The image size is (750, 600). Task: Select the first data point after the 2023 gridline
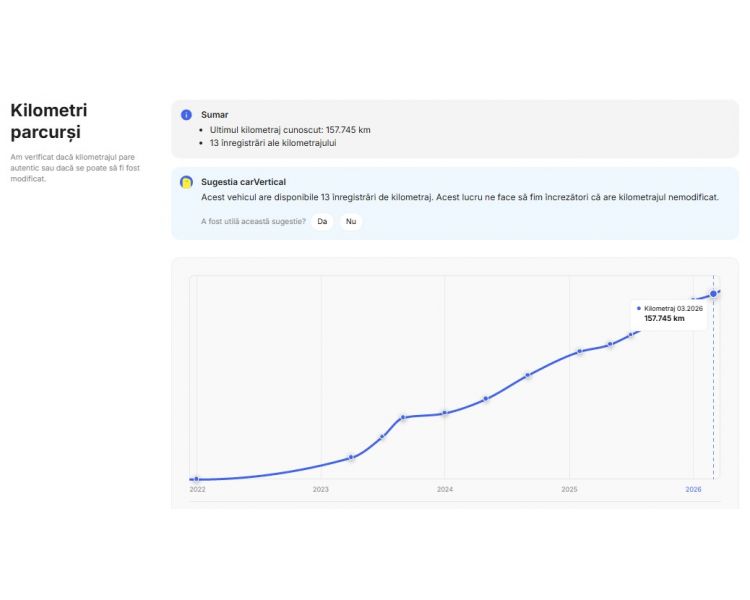(351, 457)
